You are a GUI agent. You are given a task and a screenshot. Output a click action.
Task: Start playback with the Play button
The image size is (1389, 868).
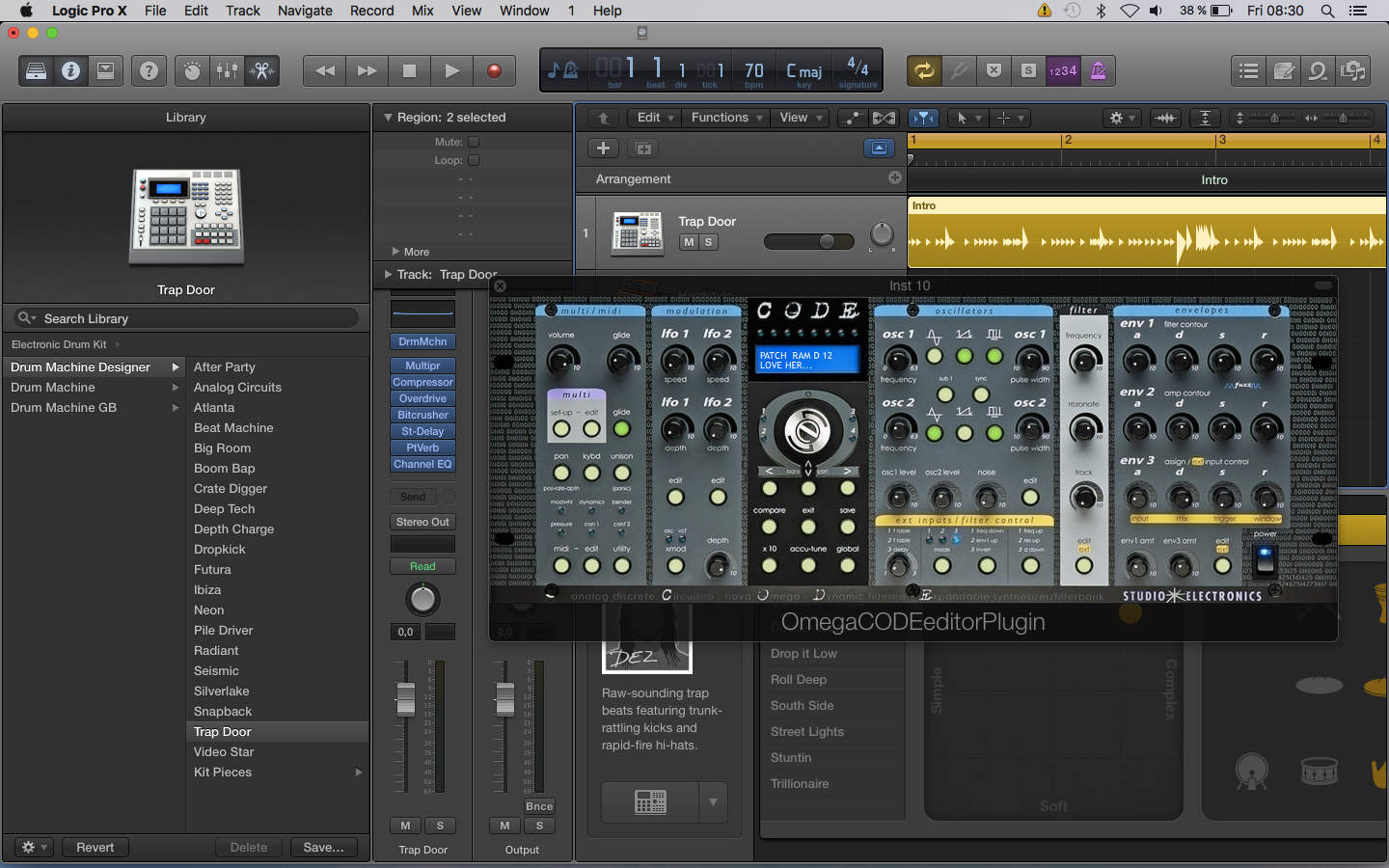[451, 71]
